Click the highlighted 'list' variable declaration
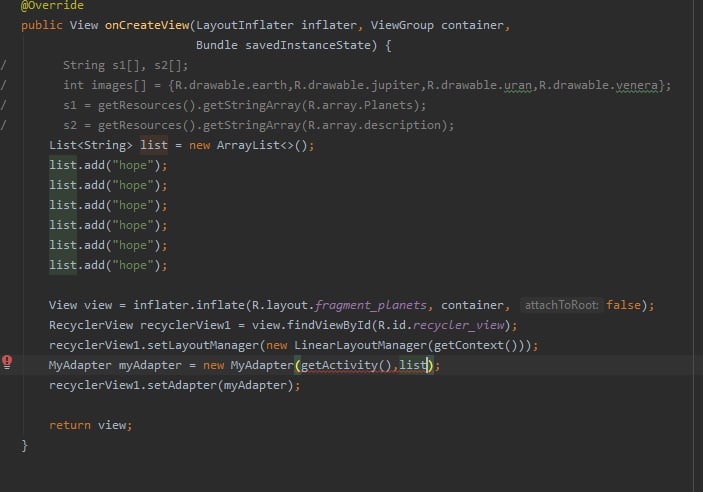Image resolution: width=703 pixels, height=492 pixels. (x=154, y=145)
